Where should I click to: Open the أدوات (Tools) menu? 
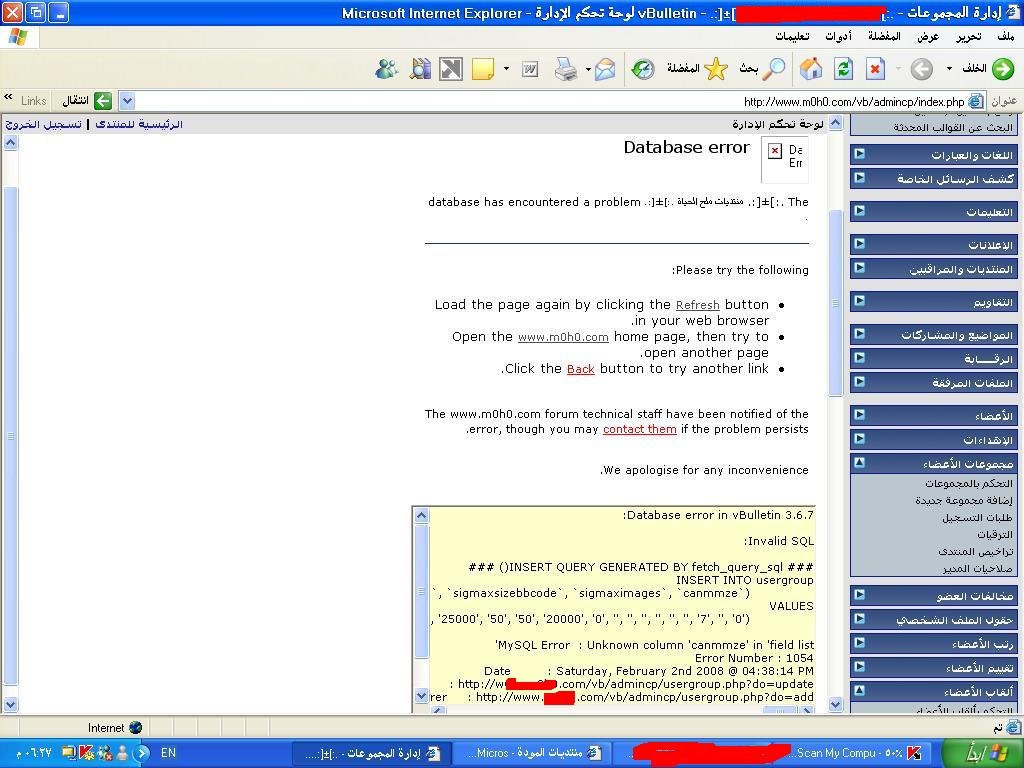coord(838,37)
